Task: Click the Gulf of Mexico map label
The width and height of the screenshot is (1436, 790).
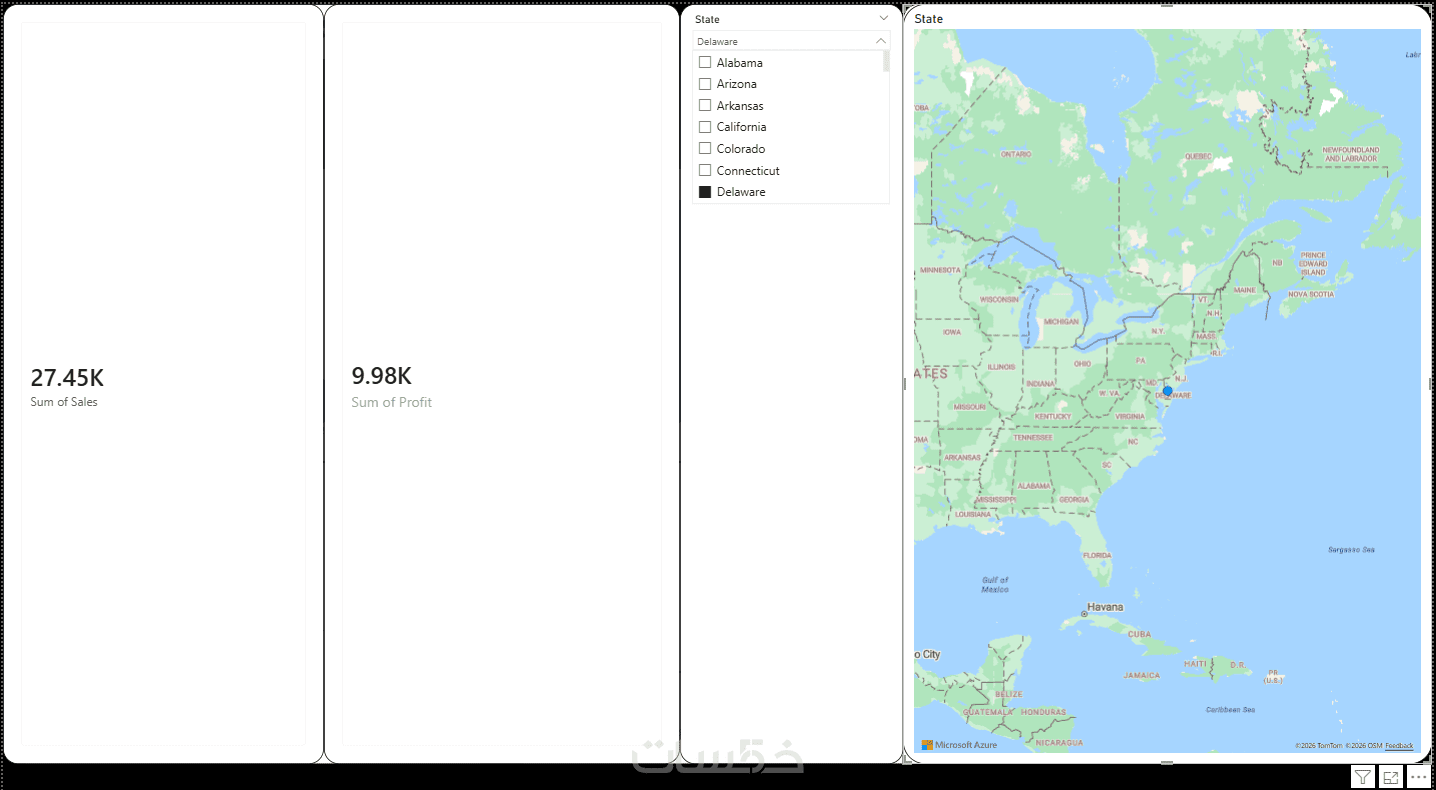Action: tap(995, 584)
